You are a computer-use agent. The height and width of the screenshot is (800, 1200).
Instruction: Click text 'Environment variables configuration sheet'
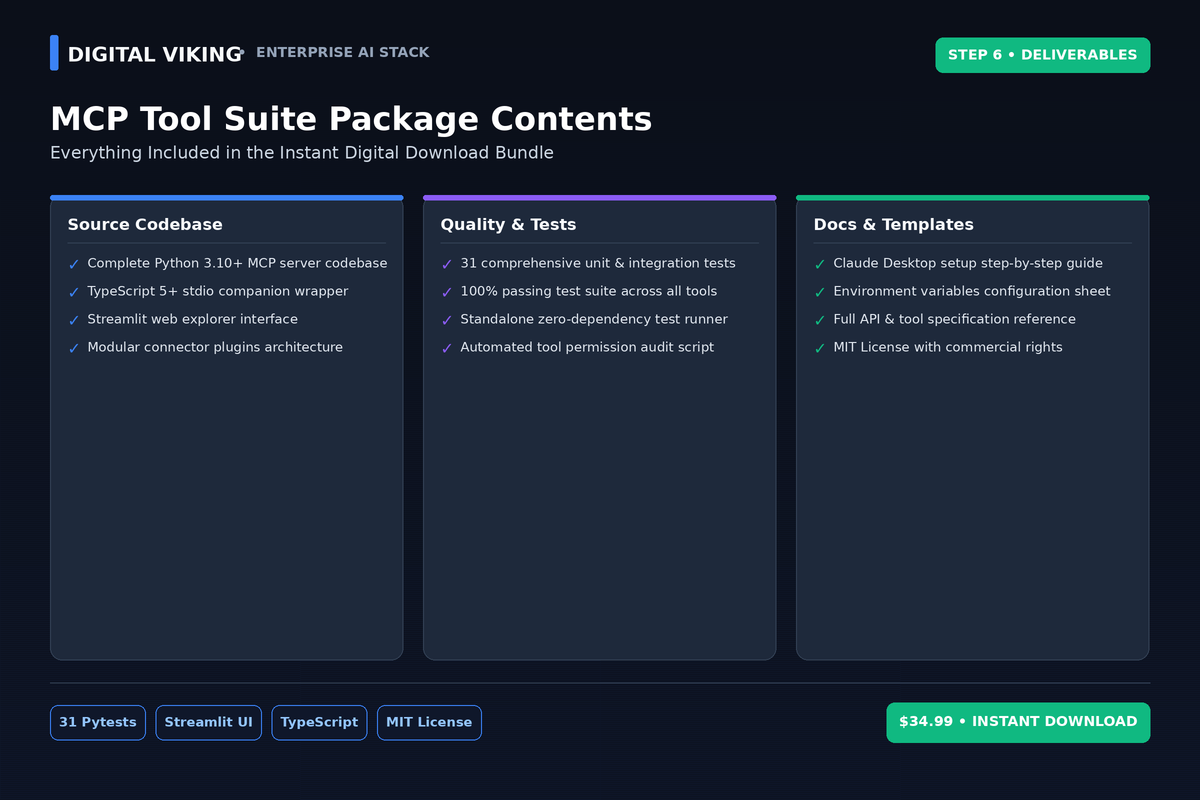(972, 292)
